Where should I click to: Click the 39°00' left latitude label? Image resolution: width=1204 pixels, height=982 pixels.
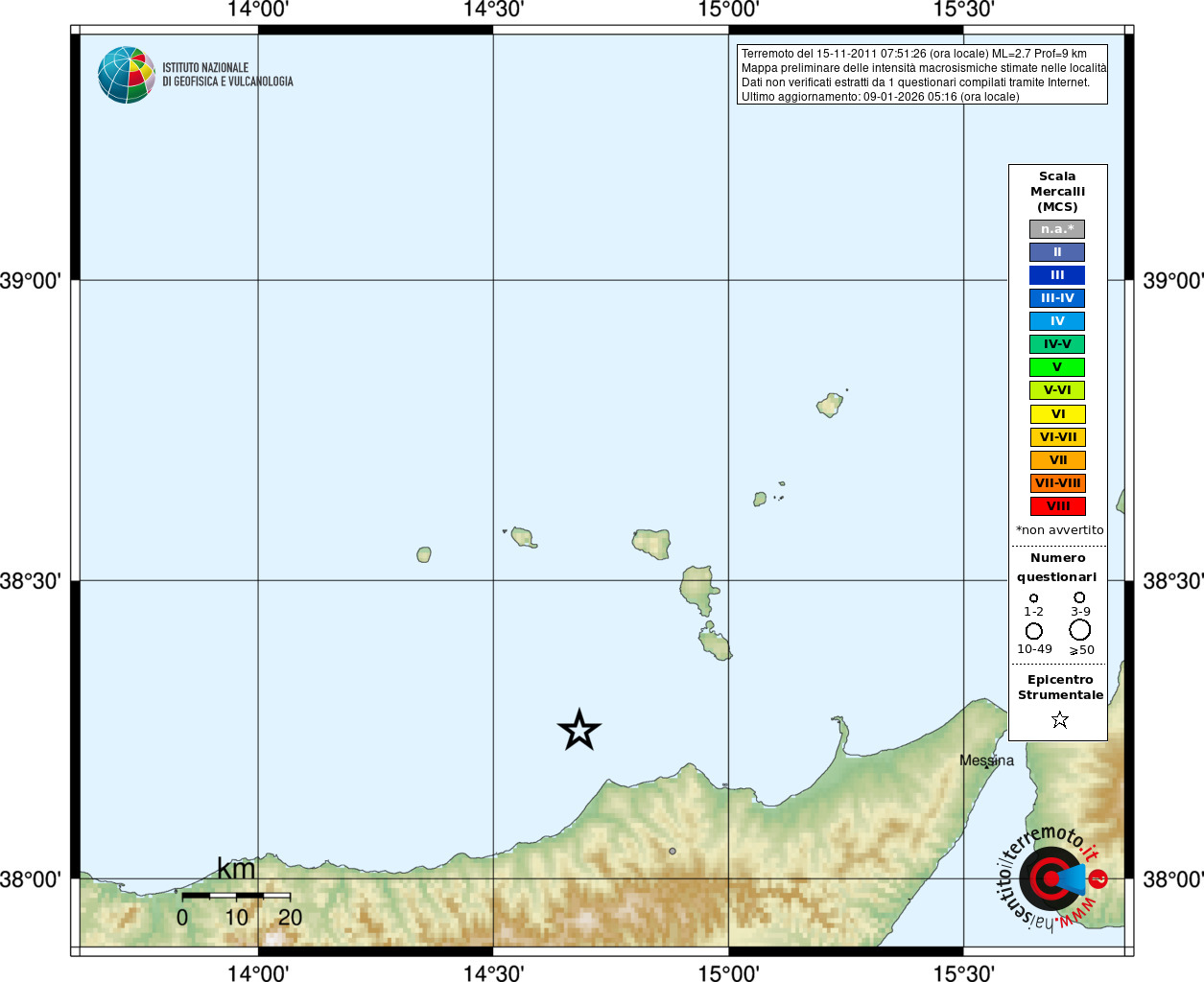[x=31, y=281]
